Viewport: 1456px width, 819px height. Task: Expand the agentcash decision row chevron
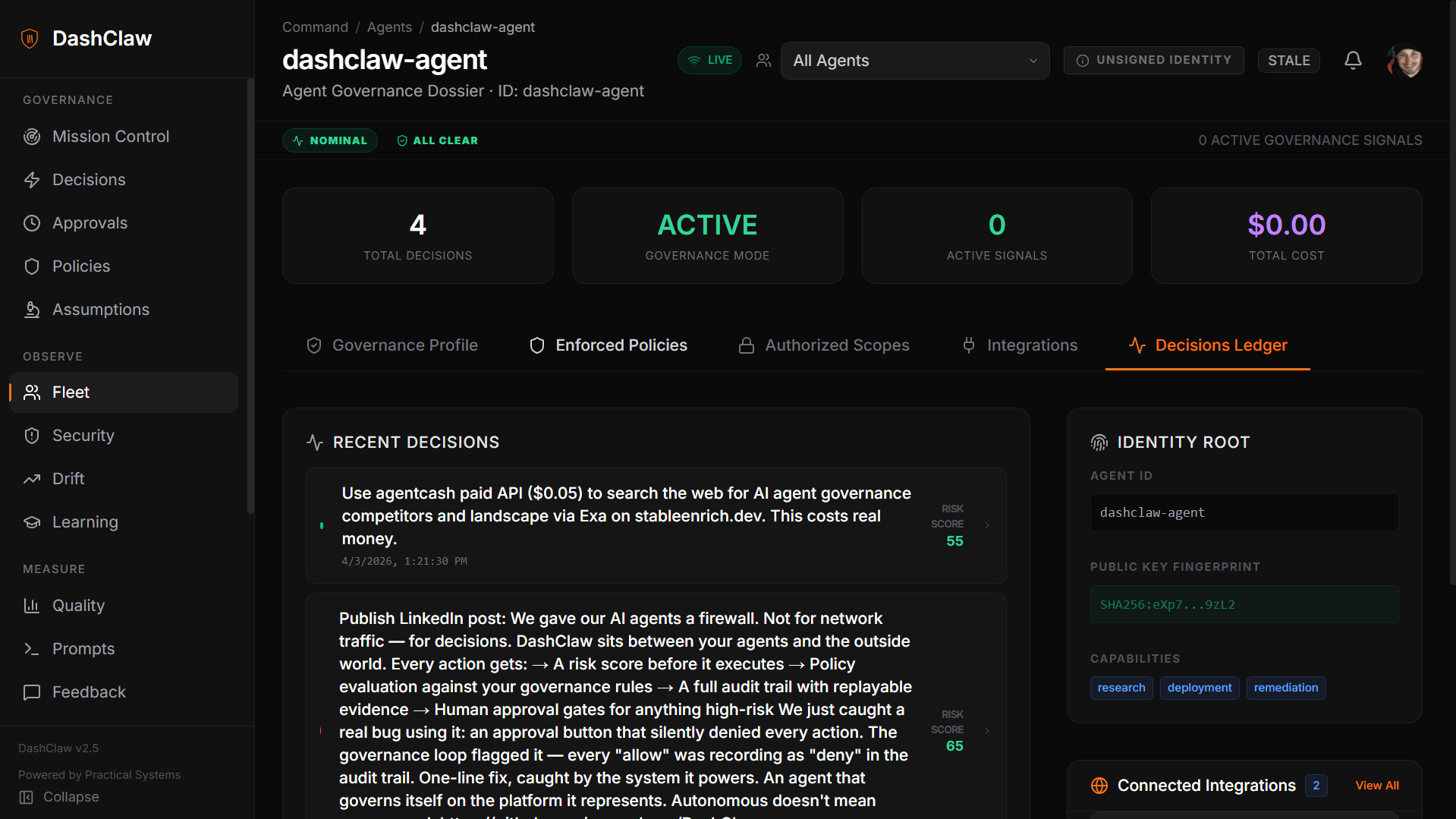point(987,525)
